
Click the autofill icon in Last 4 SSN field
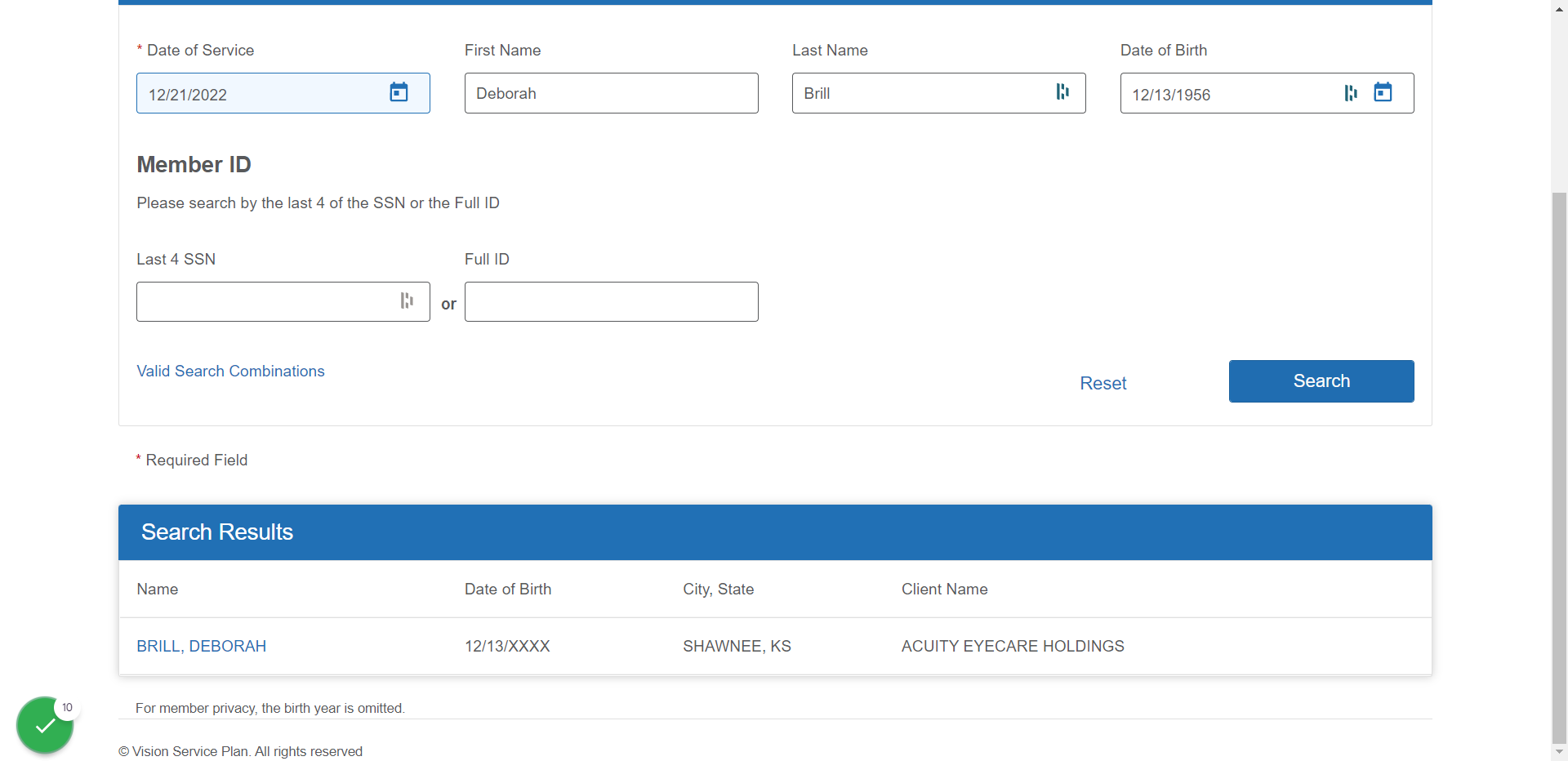click(407, 300)
